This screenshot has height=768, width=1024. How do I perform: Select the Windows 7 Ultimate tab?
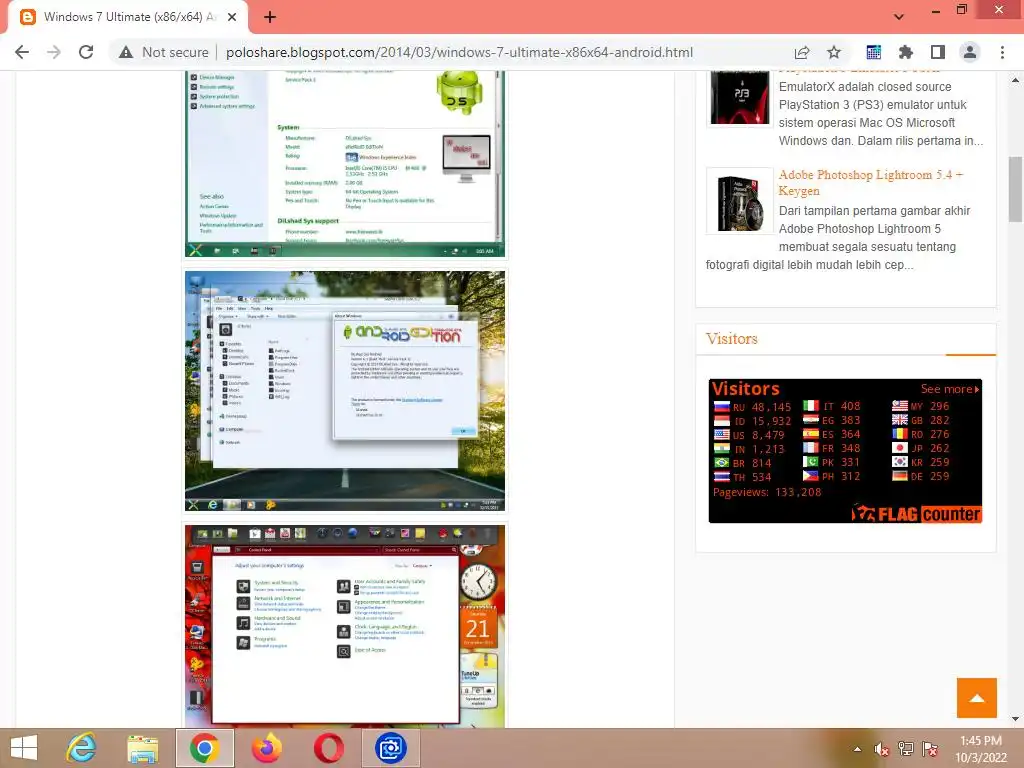[129, 17]
